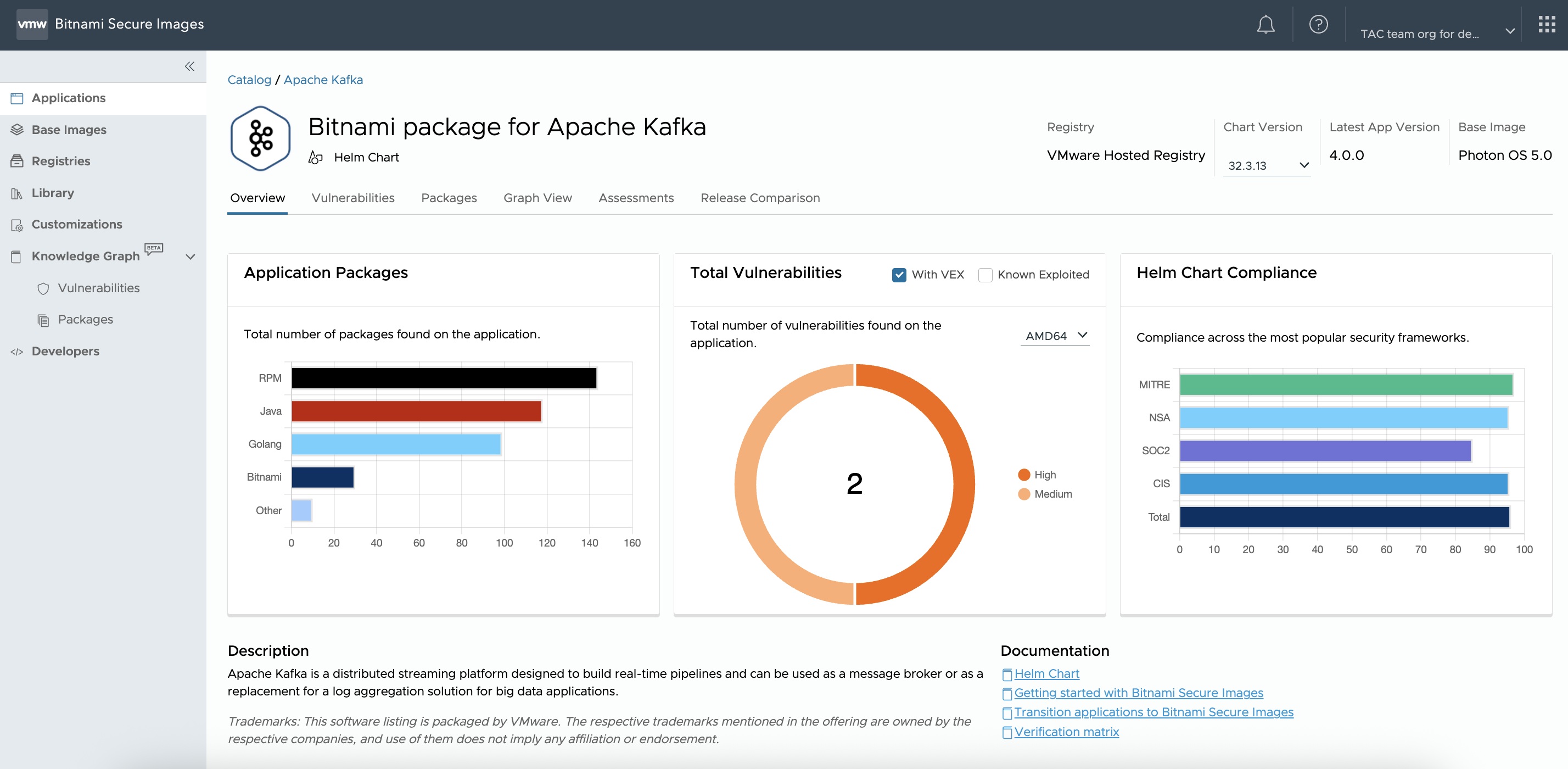
Task: Open Transition applications to Bitnami Secure Images
Action: point(1153,712)
